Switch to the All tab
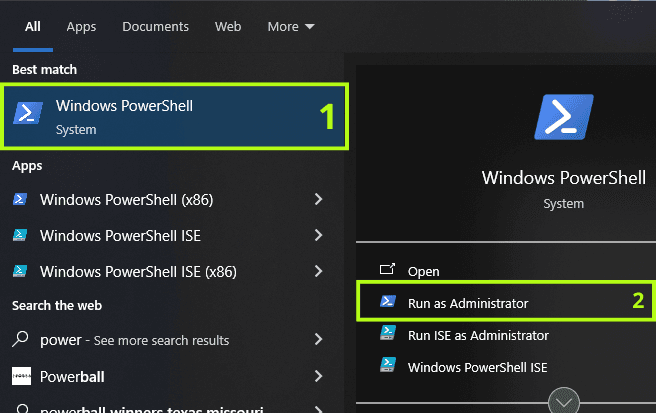 coord(33,27)
